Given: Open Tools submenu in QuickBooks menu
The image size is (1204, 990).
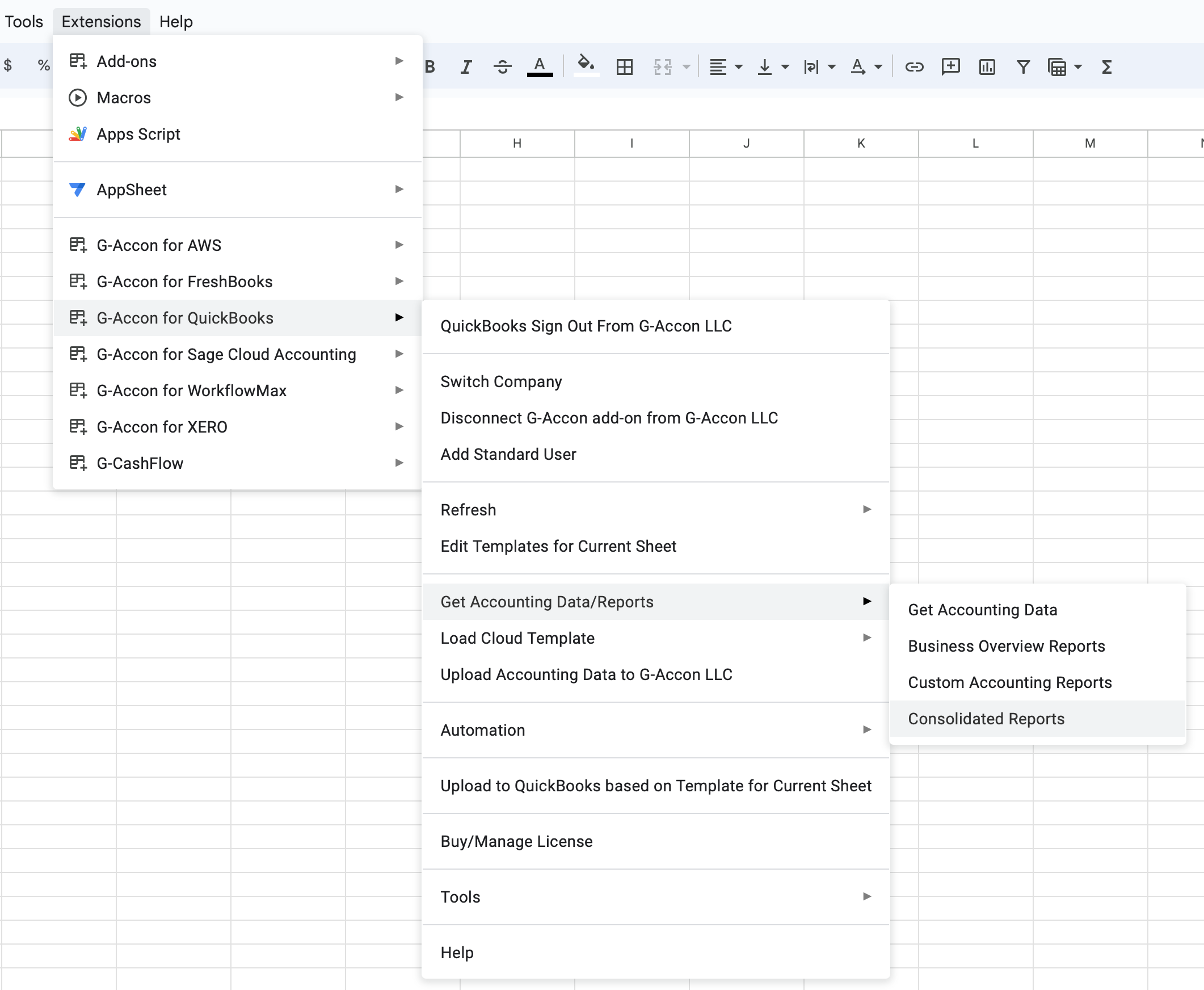Looking at the screenshot, I should (x=655, y=897).
